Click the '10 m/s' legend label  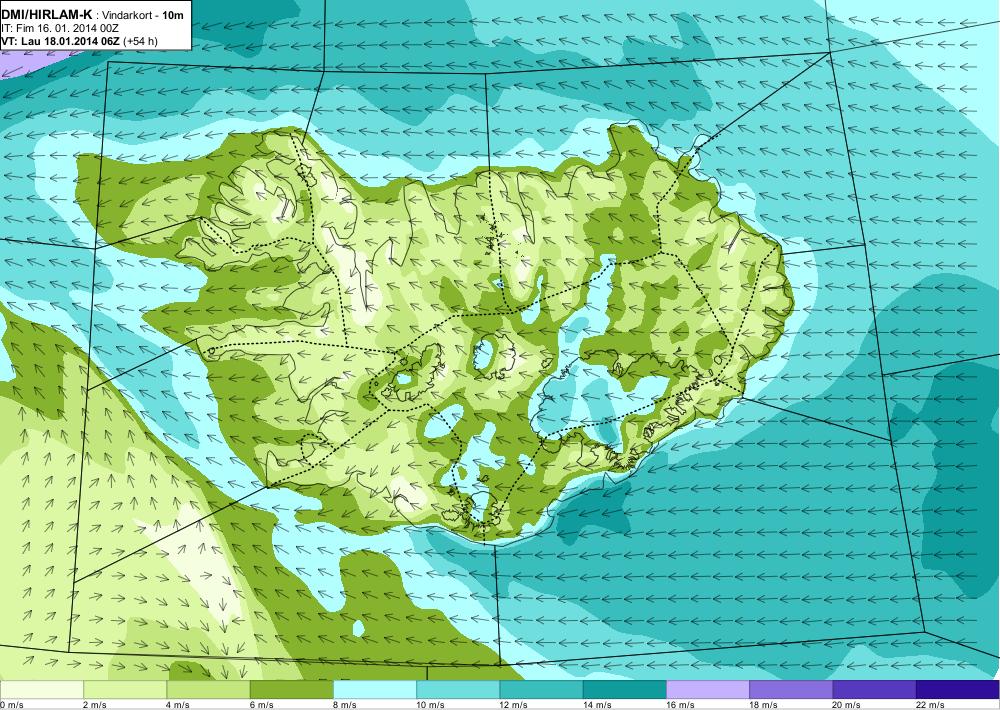pyautogui.click(x=430, y=705)
